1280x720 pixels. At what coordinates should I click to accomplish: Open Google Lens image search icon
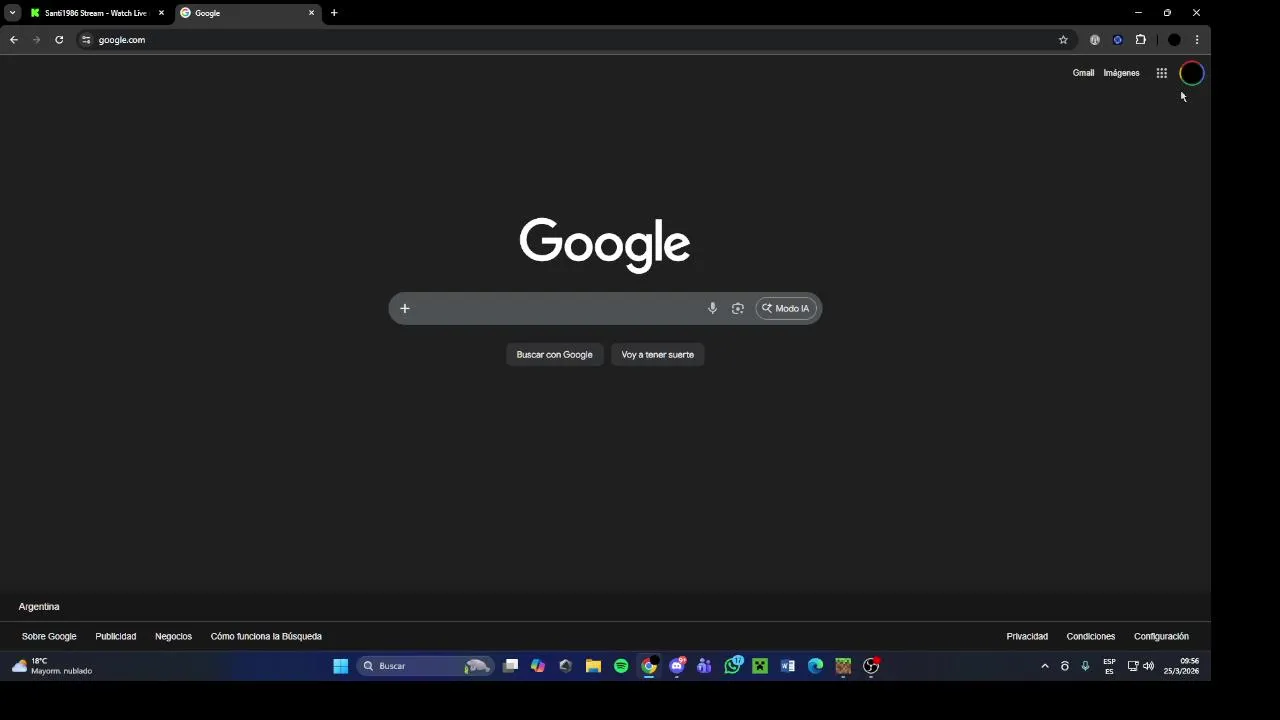tap(738, 308)
